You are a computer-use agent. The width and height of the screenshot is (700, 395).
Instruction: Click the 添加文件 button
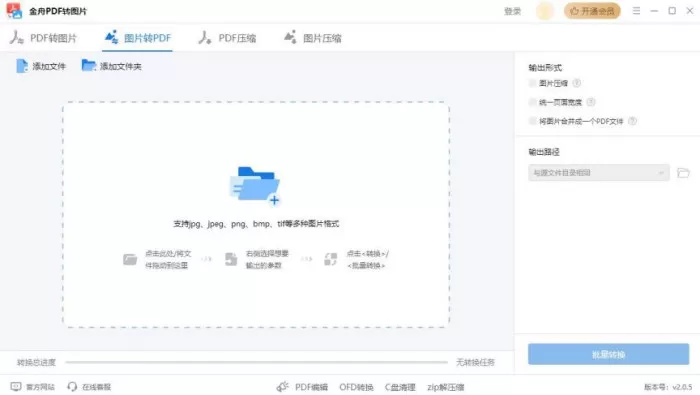coord(41,66)
